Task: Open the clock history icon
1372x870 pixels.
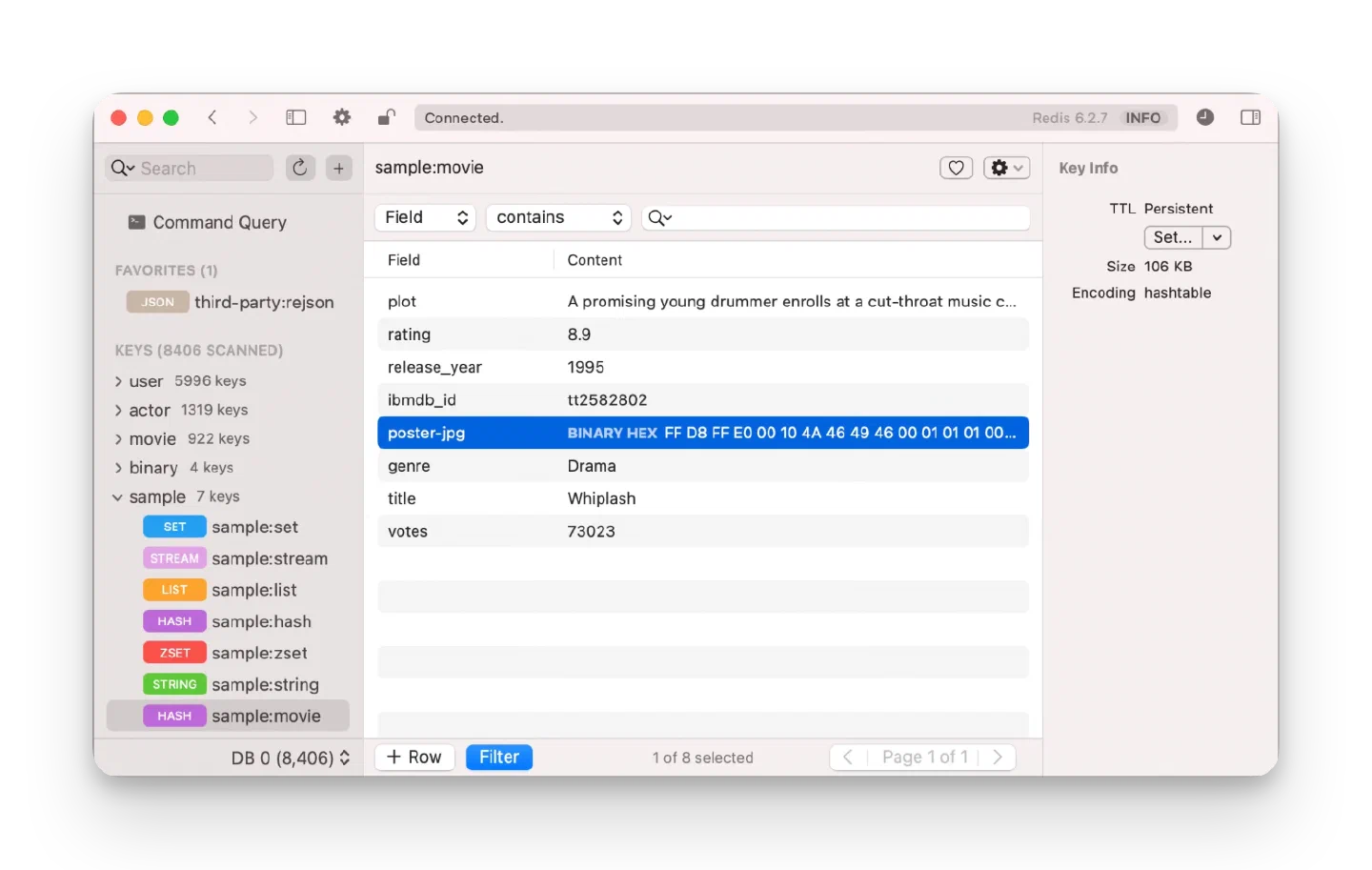Action: tap(1205, 117)
